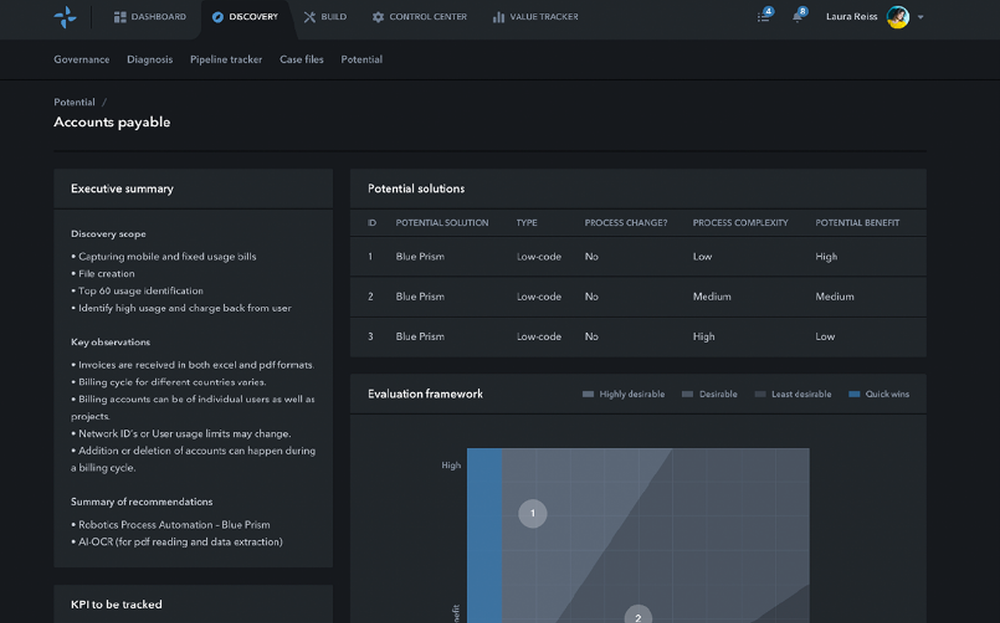Go to the Build tab
This screenshot has width=1000, height=623.
325,17
